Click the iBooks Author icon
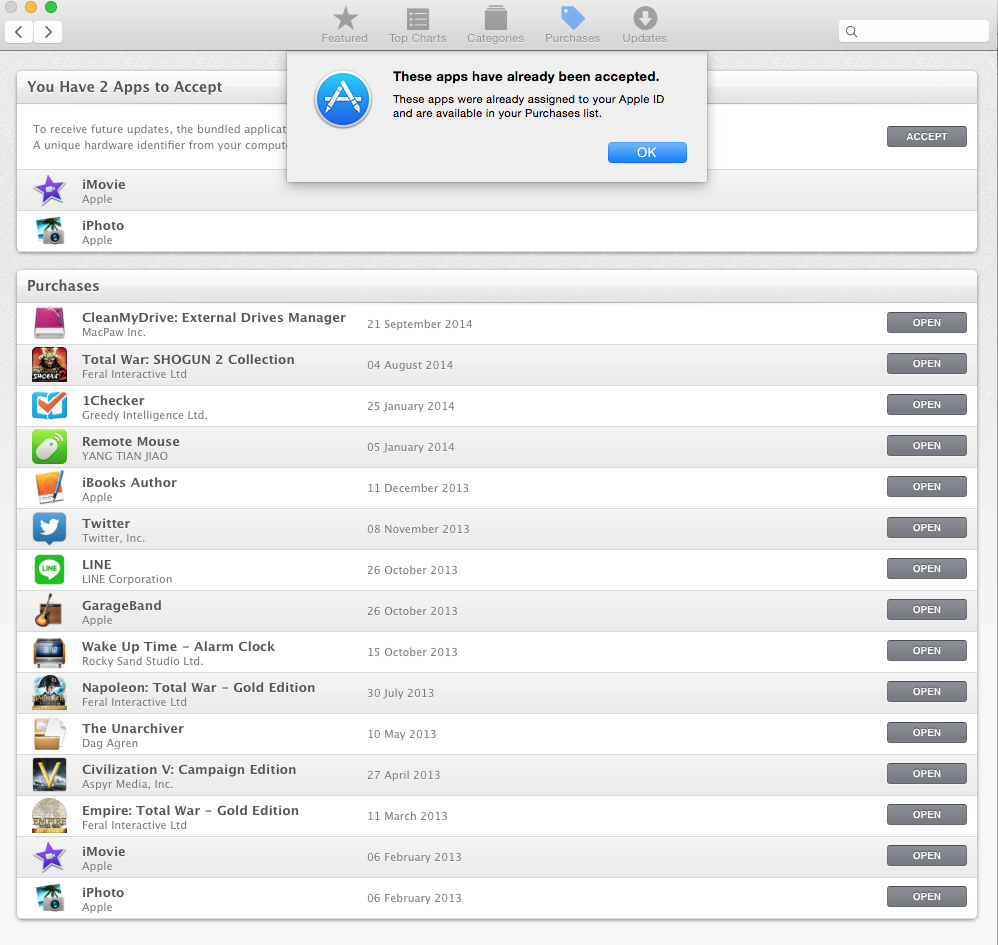This screenshot has height=945, width=998. [x=50, y=487]
